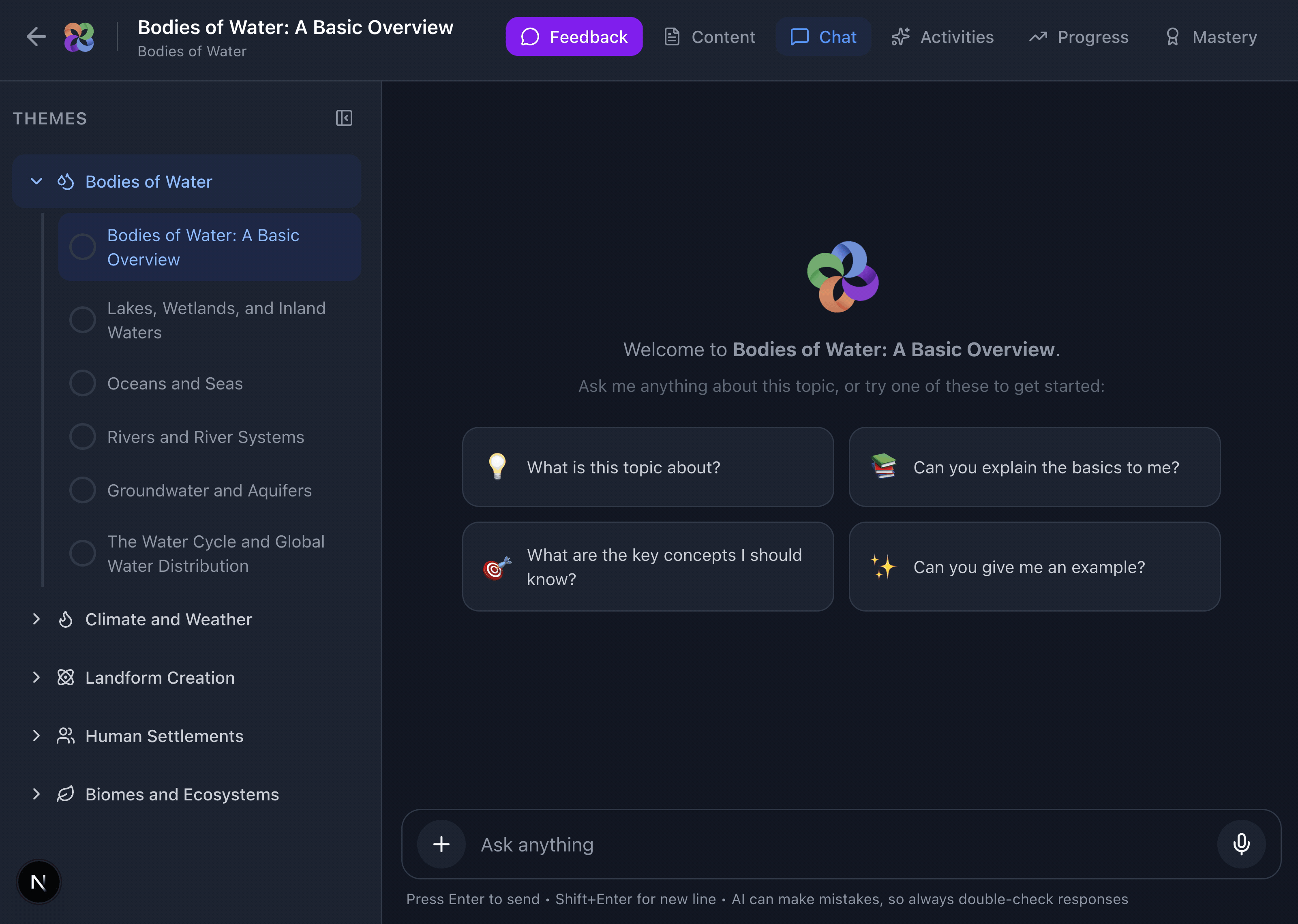The image size is (1298, 924).
Task: Click the plus icon in the chat input
Action: coord(441,844)
